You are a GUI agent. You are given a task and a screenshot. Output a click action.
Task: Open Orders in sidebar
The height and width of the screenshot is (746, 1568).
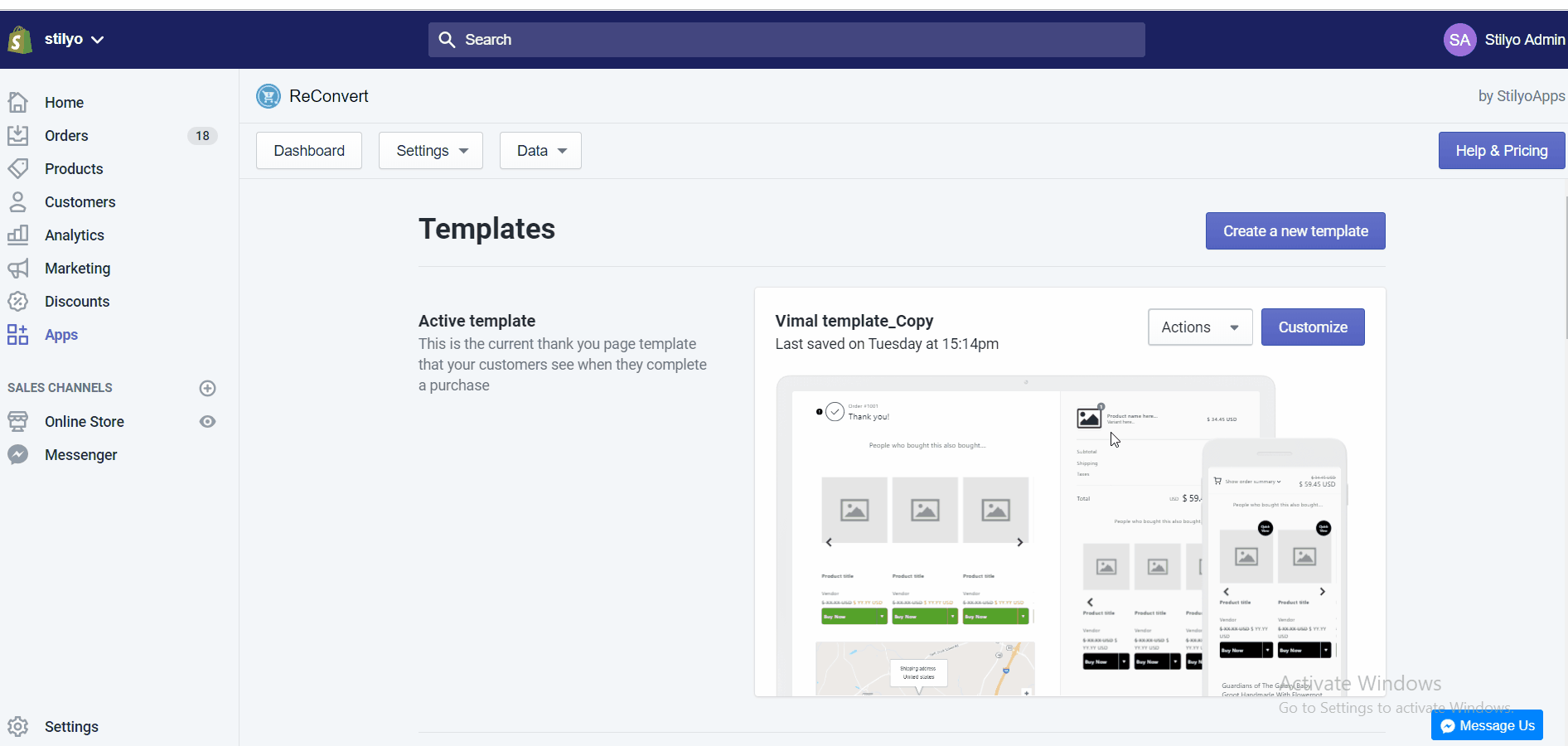coord(66,136)
